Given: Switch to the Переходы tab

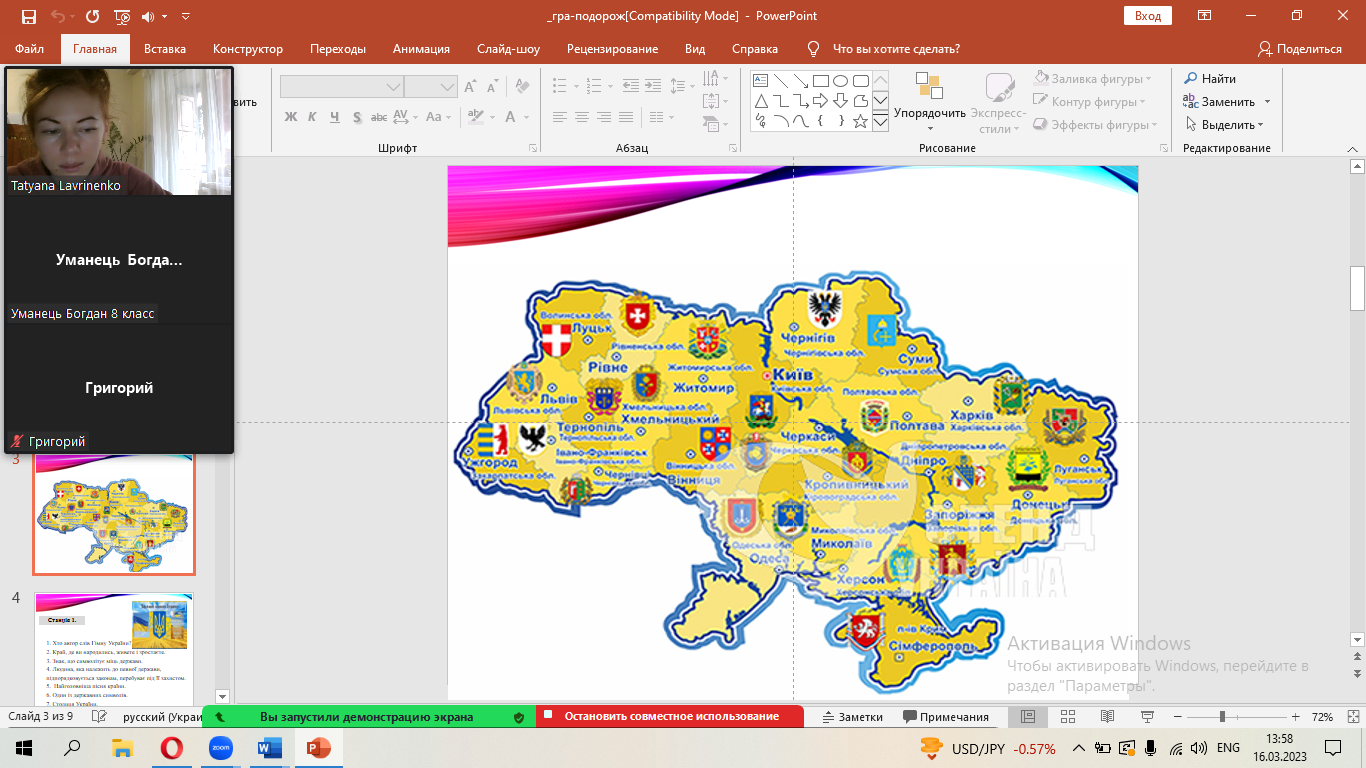Looking at the screenshot, I should point(338,49).
